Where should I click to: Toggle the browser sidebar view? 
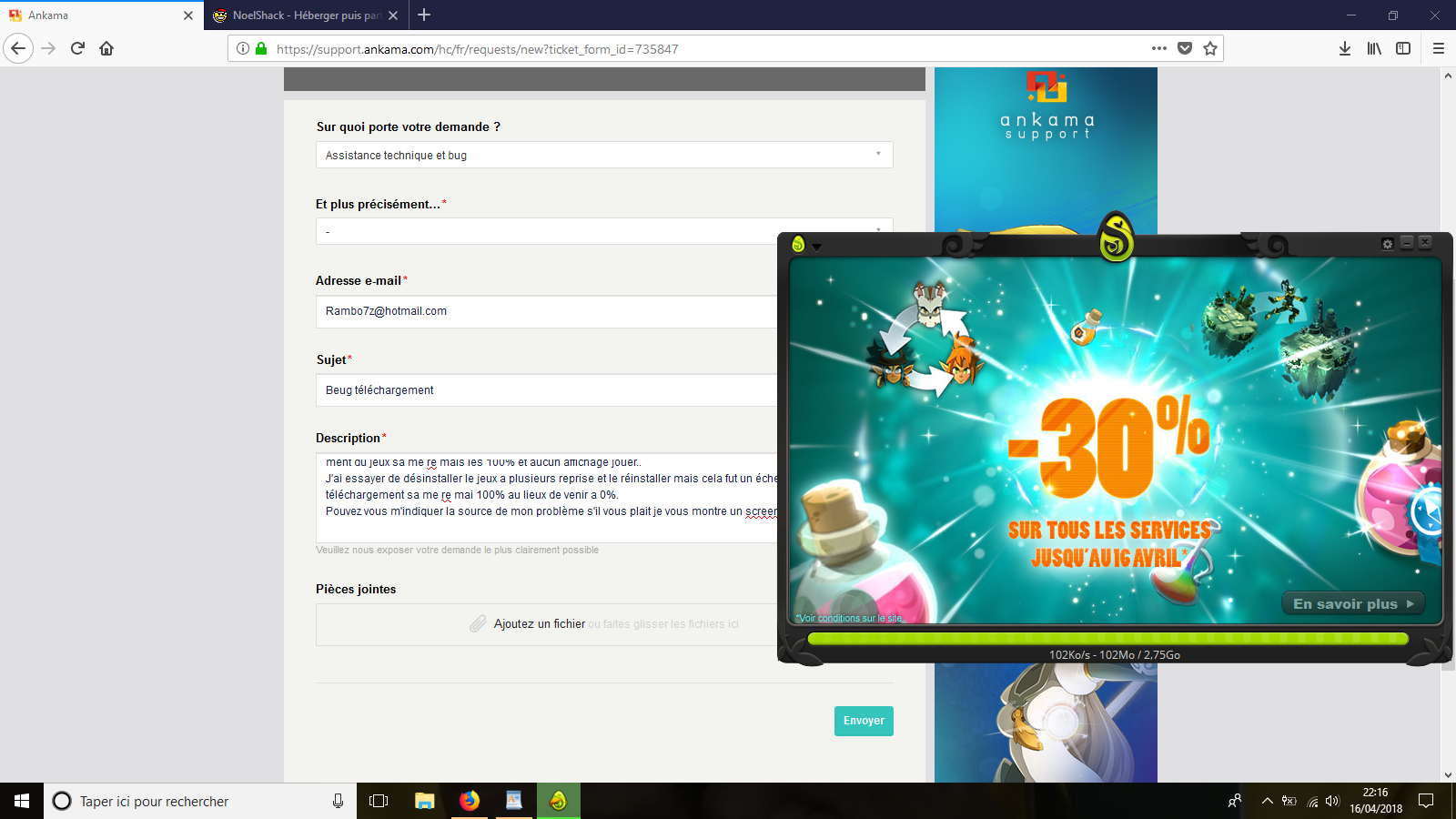click(x=1403, y=48)
